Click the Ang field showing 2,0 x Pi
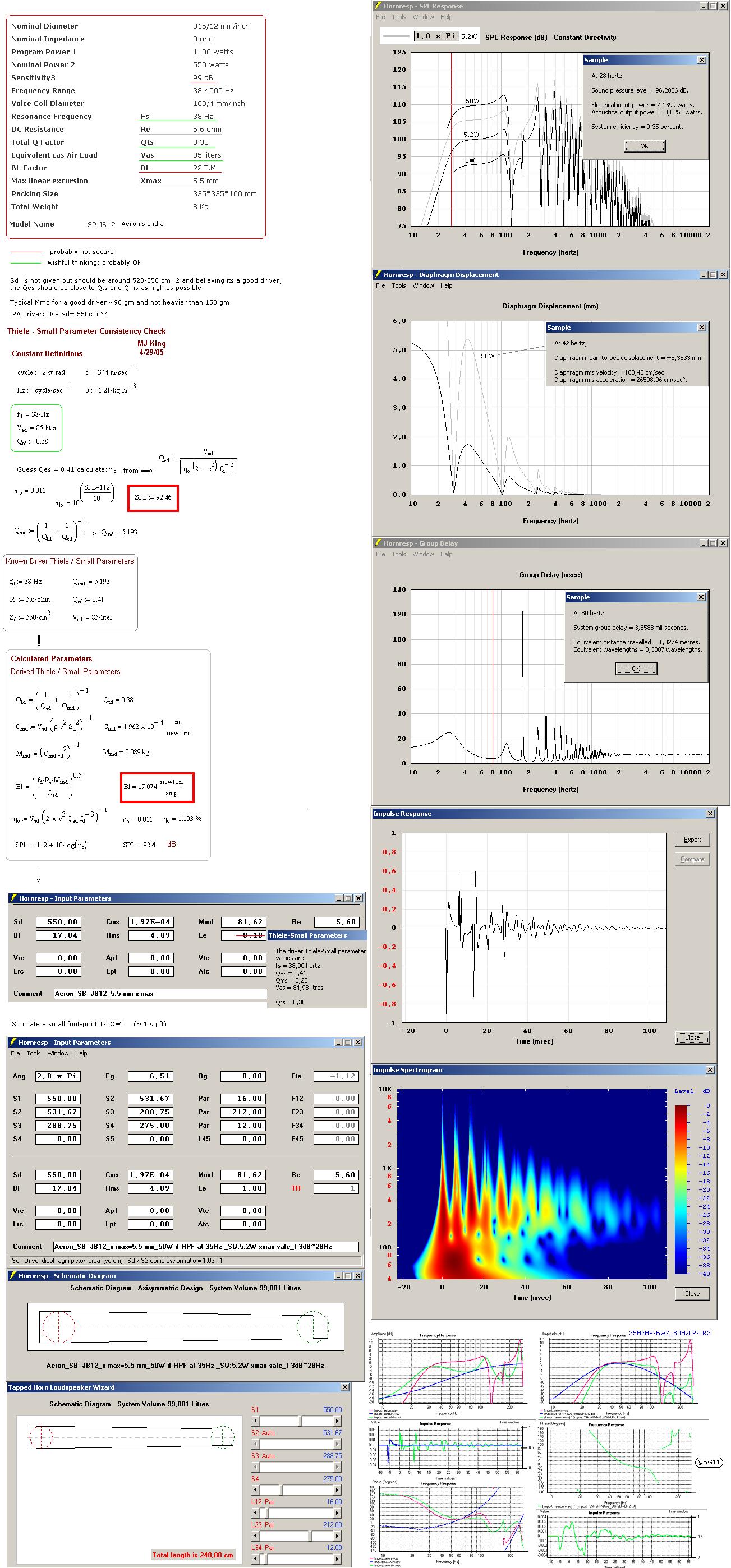731x1568 pixels. [x=58, y=1076]
